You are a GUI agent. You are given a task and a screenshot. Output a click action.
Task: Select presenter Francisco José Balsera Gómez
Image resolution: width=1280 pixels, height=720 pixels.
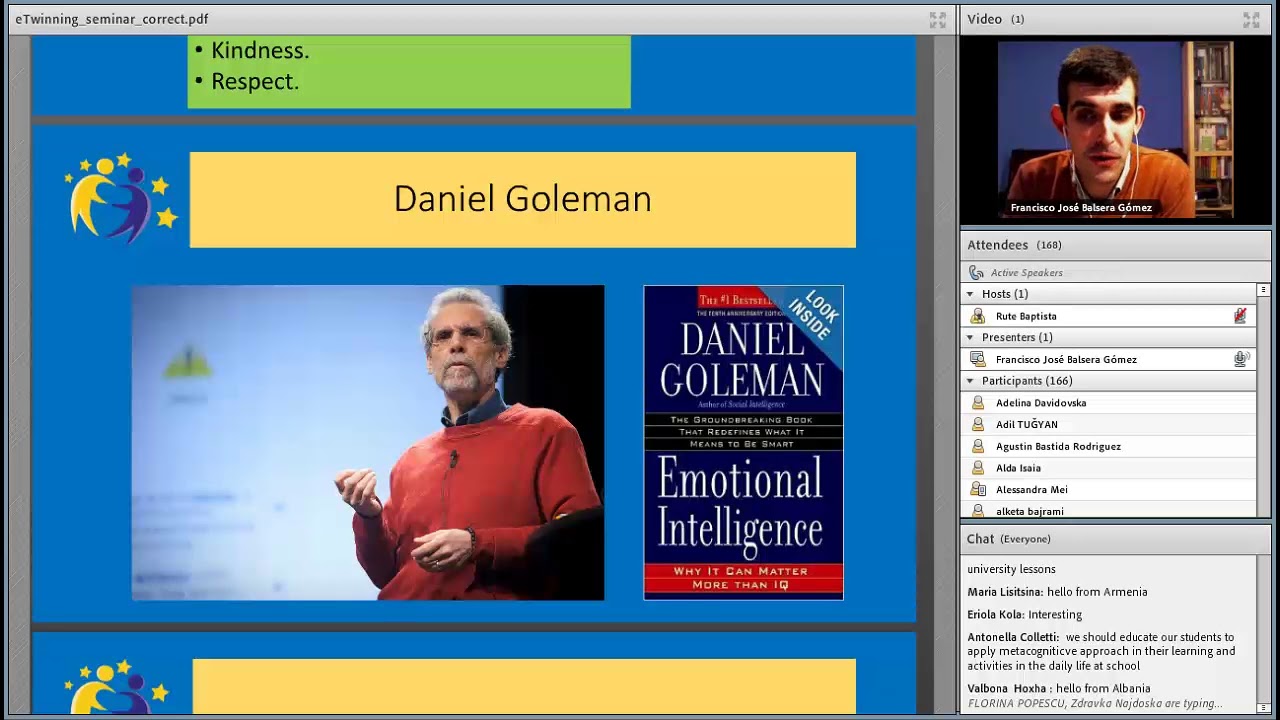1109,359
